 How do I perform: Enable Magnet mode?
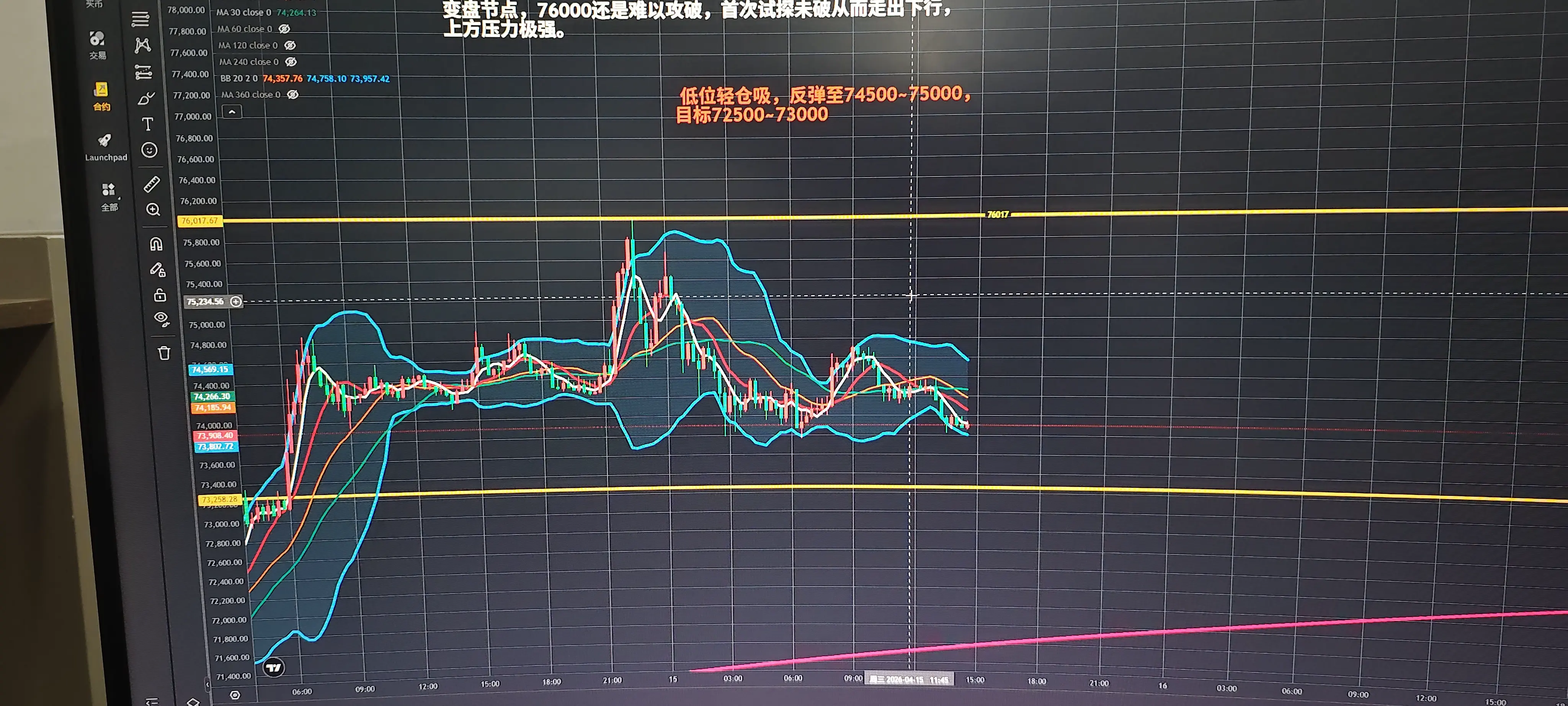coord(156,244)
